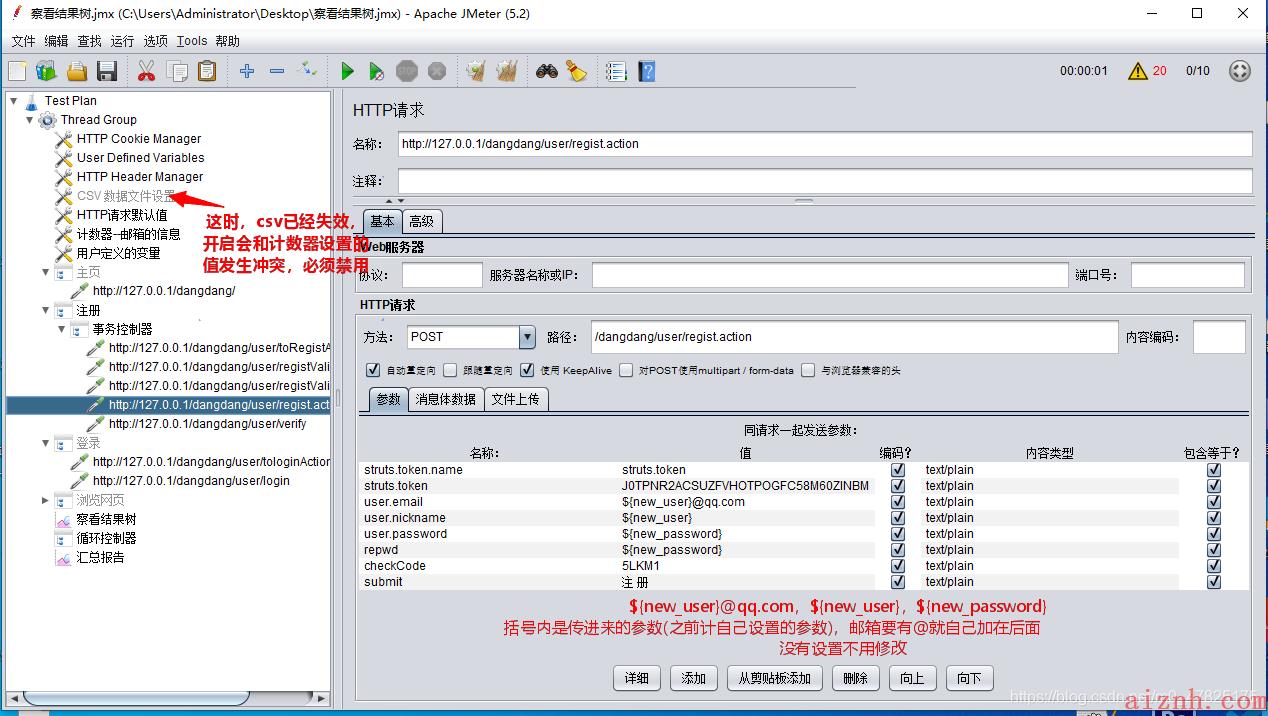Collapse the 注册 node
This screenshot has width=1268, height=716.
coord(45,310)
